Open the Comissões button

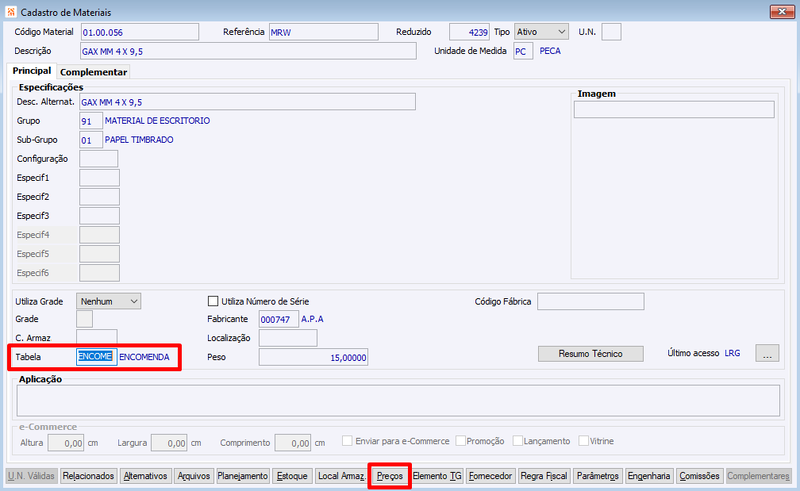pos(699,476)
